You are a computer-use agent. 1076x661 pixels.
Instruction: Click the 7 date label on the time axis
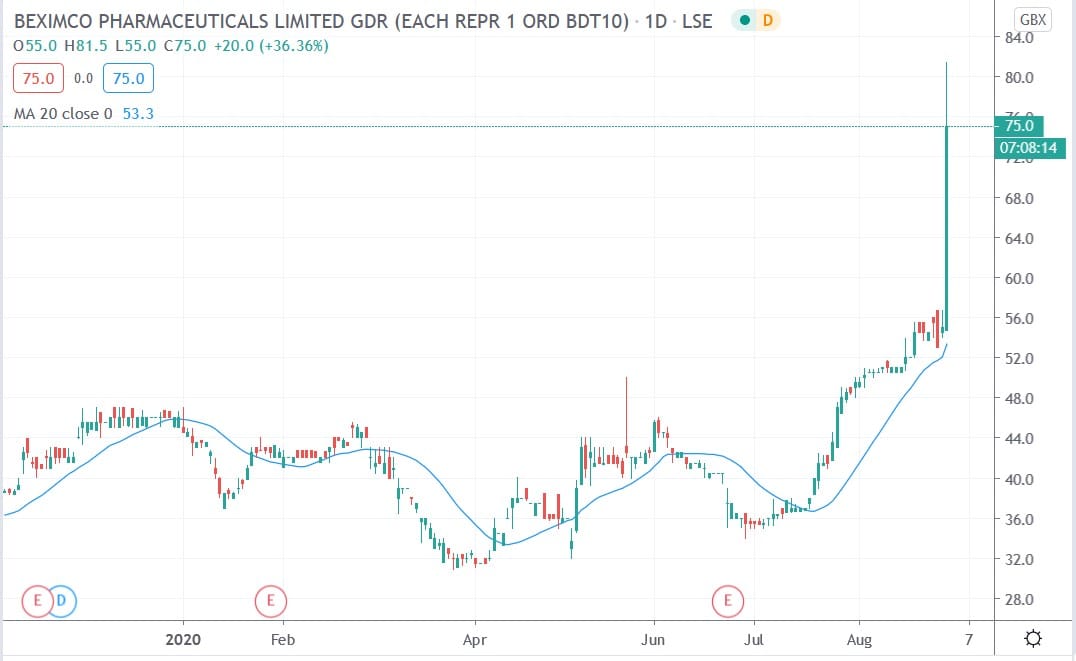[x=969, y=640]
